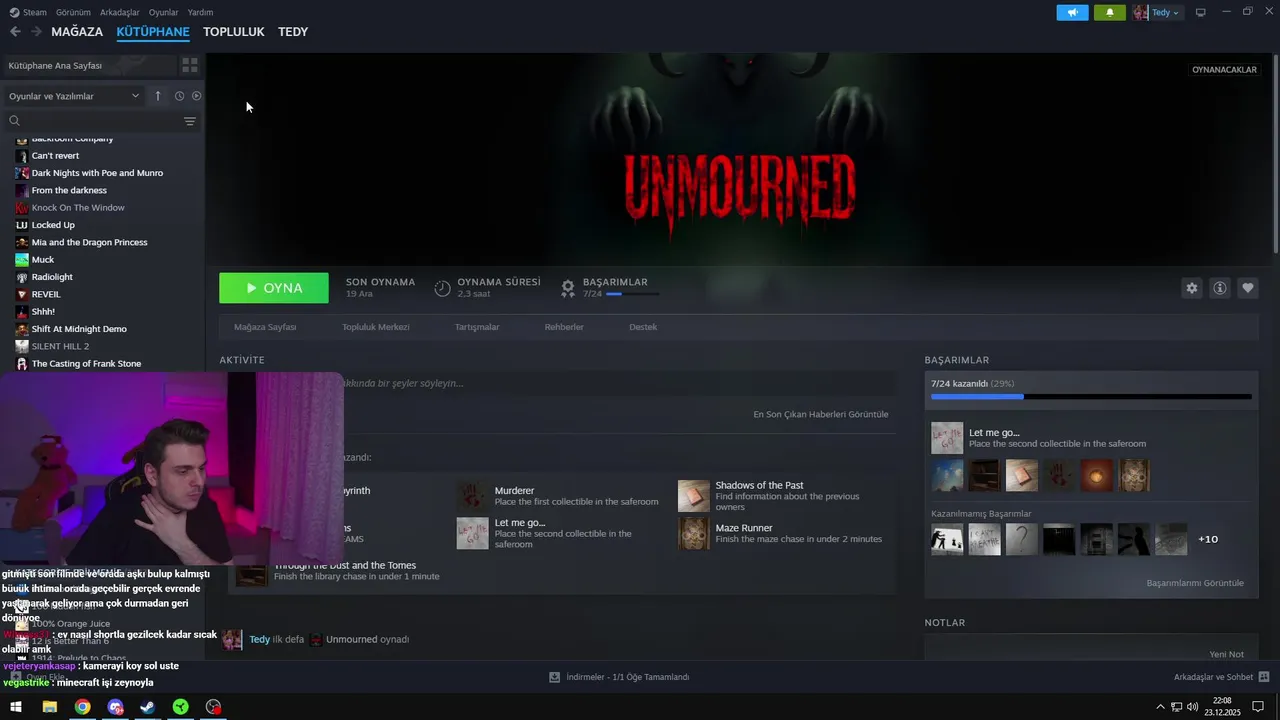Open game settings gear icon
Image resolution: width=1280 pixels, height=720 pixels.
point(1191,288)
